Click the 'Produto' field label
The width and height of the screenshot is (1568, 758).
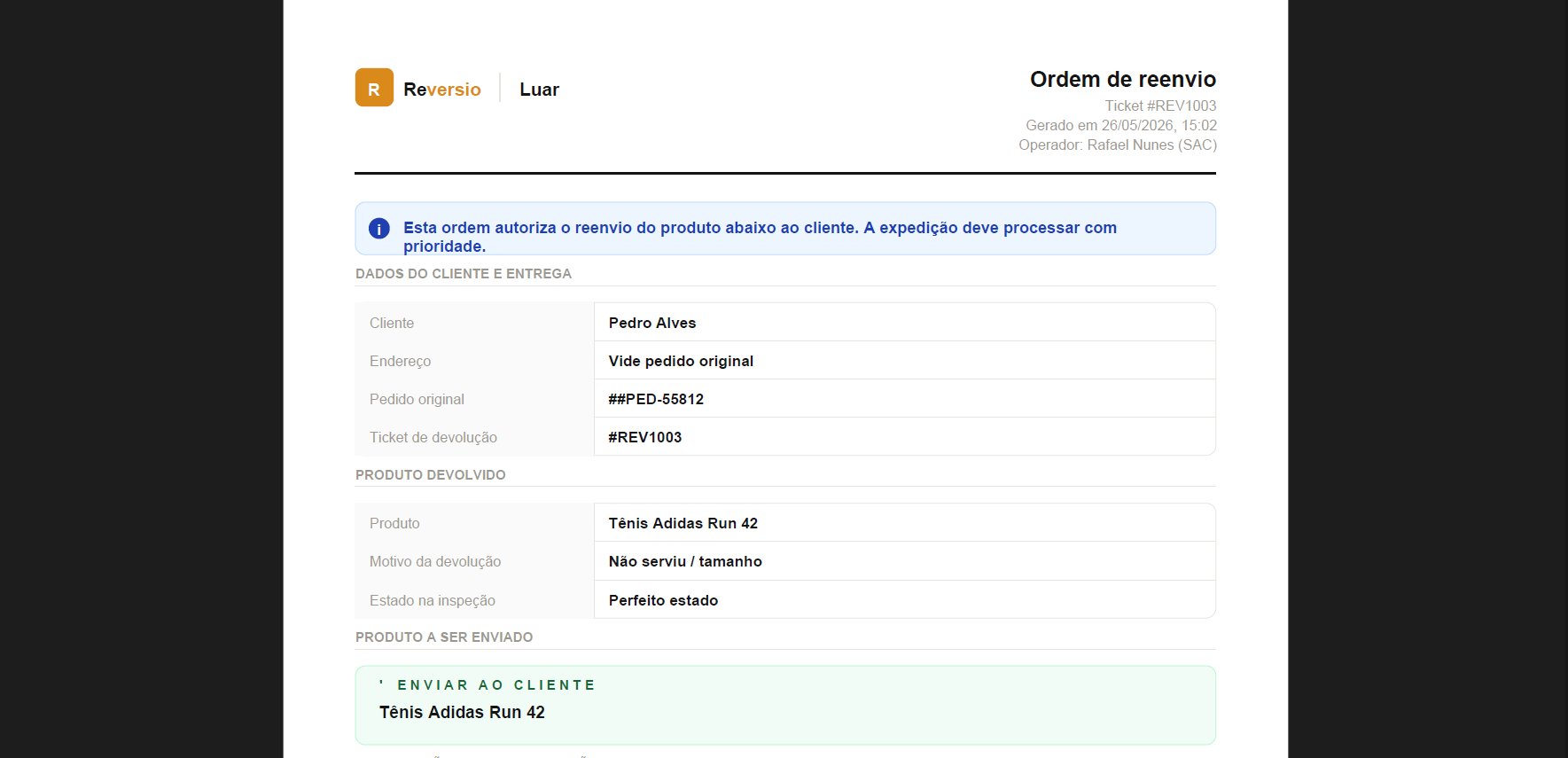(394, 523)
